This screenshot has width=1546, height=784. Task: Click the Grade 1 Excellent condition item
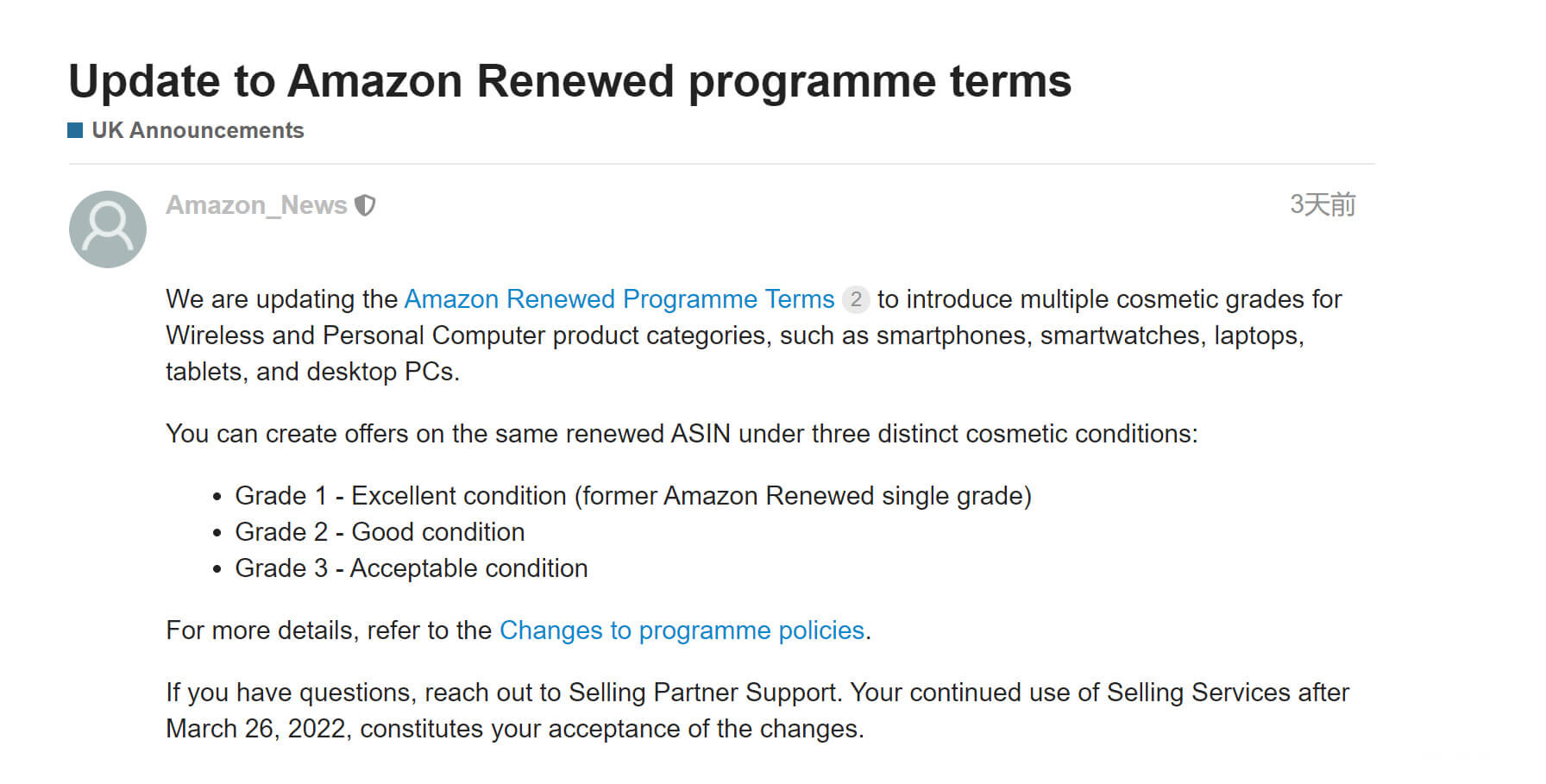pos(632,496)
